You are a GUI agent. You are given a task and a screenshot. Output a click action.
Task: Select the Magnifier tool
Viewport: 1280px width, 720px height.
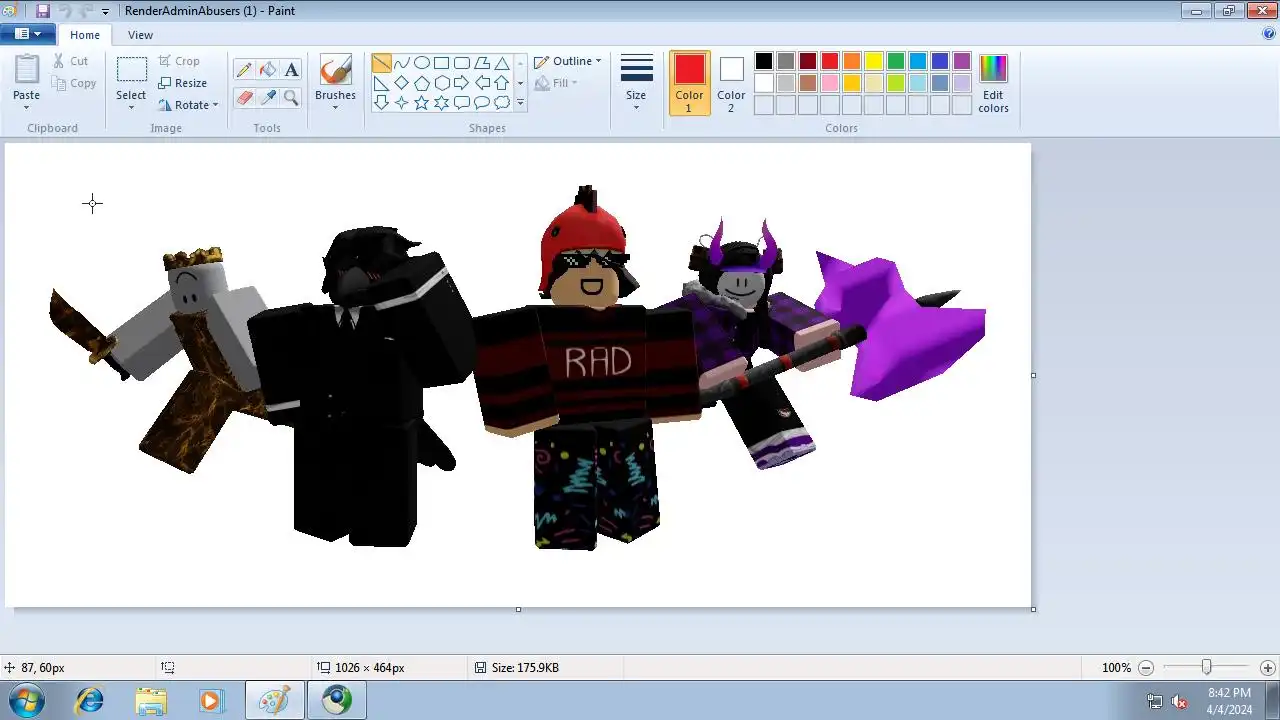[x=291, y=97]
